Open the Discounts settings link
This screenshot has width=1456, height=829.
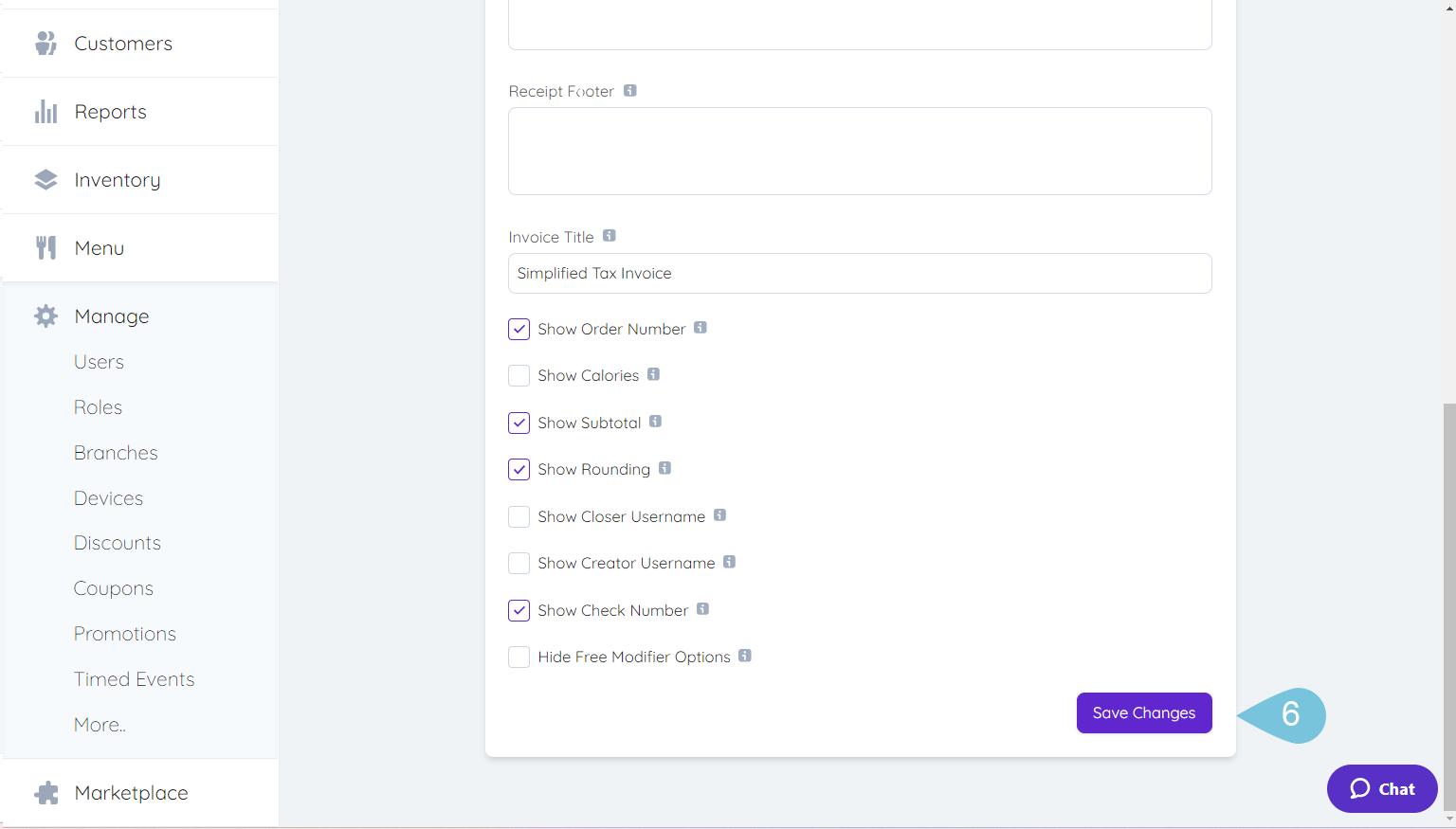click(117, 542)
